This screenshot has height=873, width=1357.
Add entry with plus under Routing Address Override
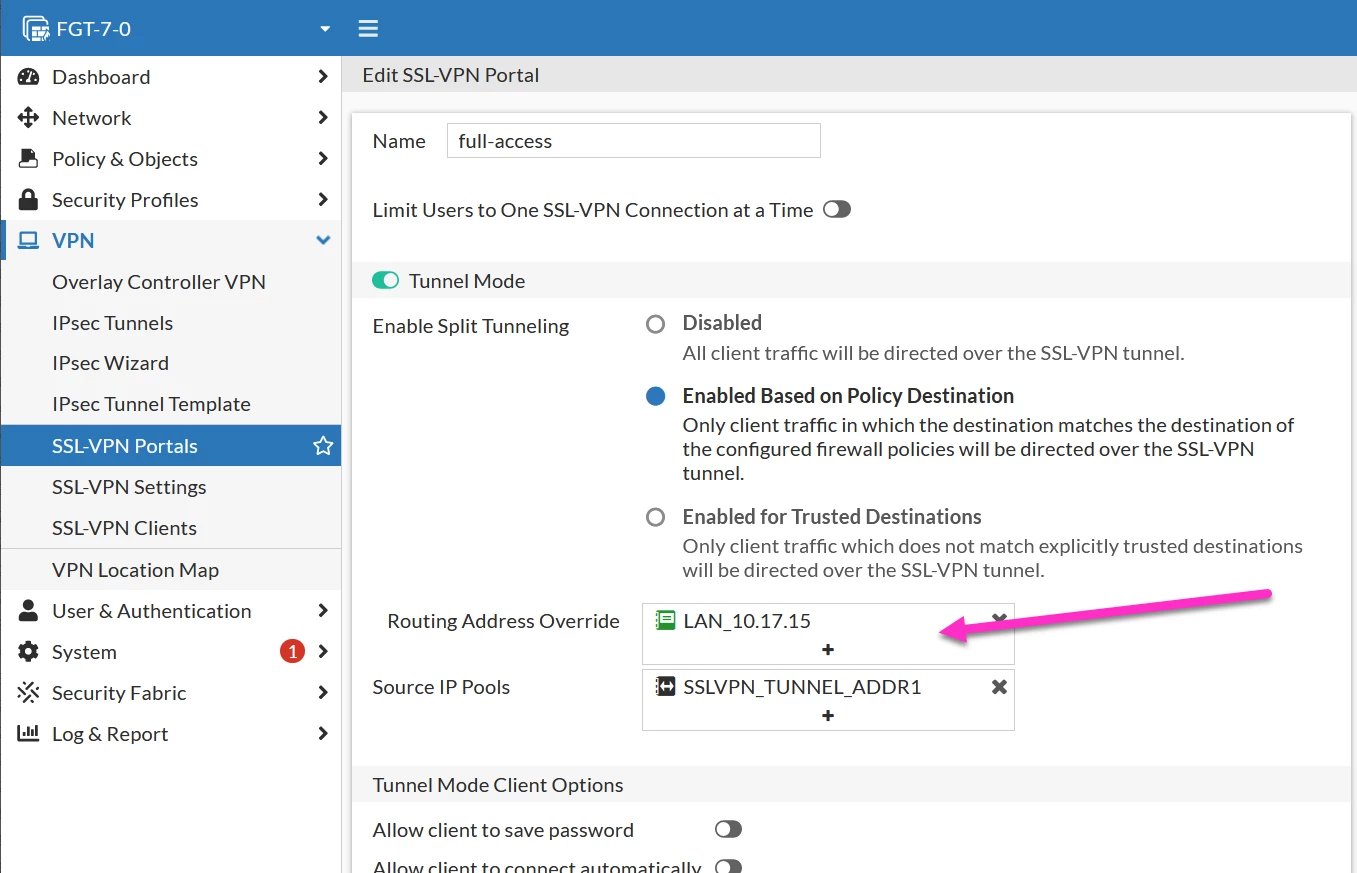[x=828, y=650]
